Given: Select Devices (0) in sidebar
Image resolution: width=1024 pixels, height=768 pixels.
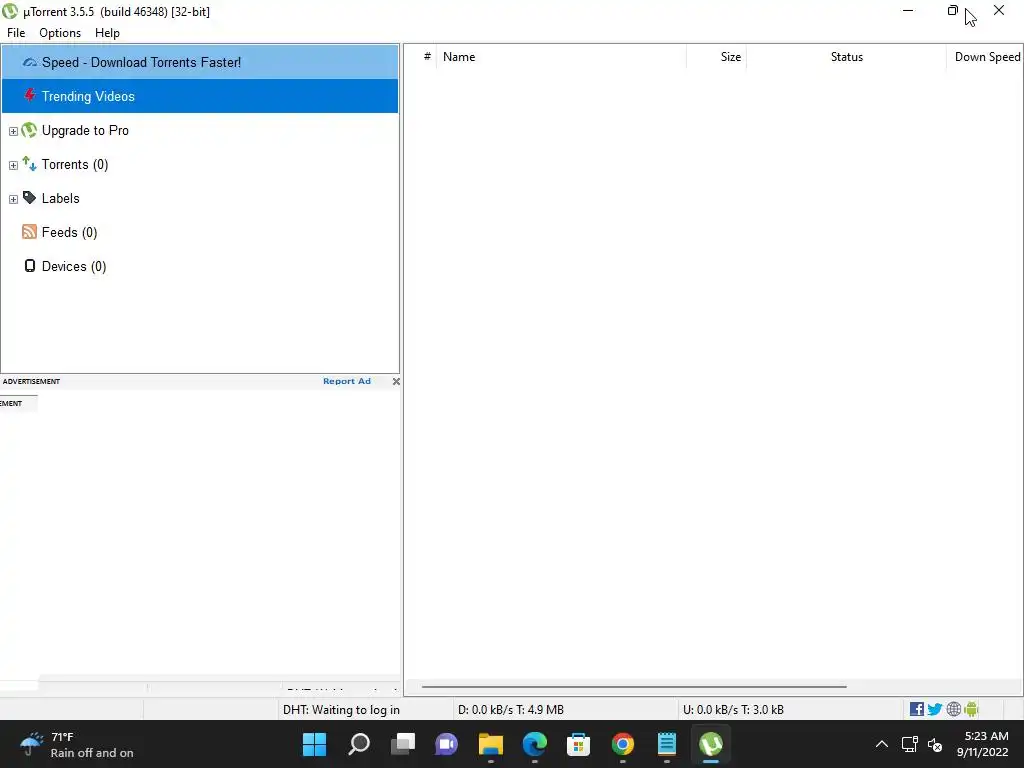Looking at the screenshot, I should coord(74,266).
